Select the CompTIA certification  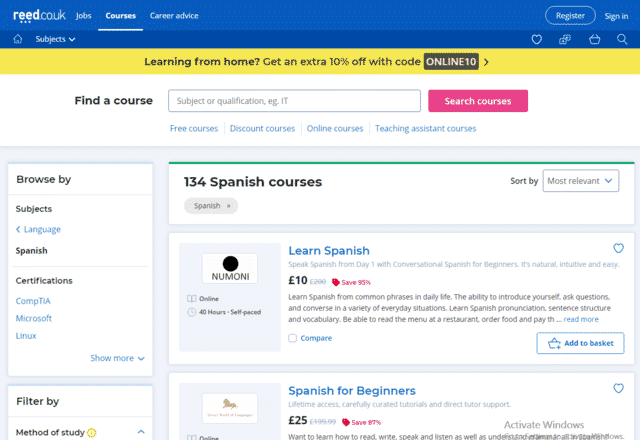33,301
